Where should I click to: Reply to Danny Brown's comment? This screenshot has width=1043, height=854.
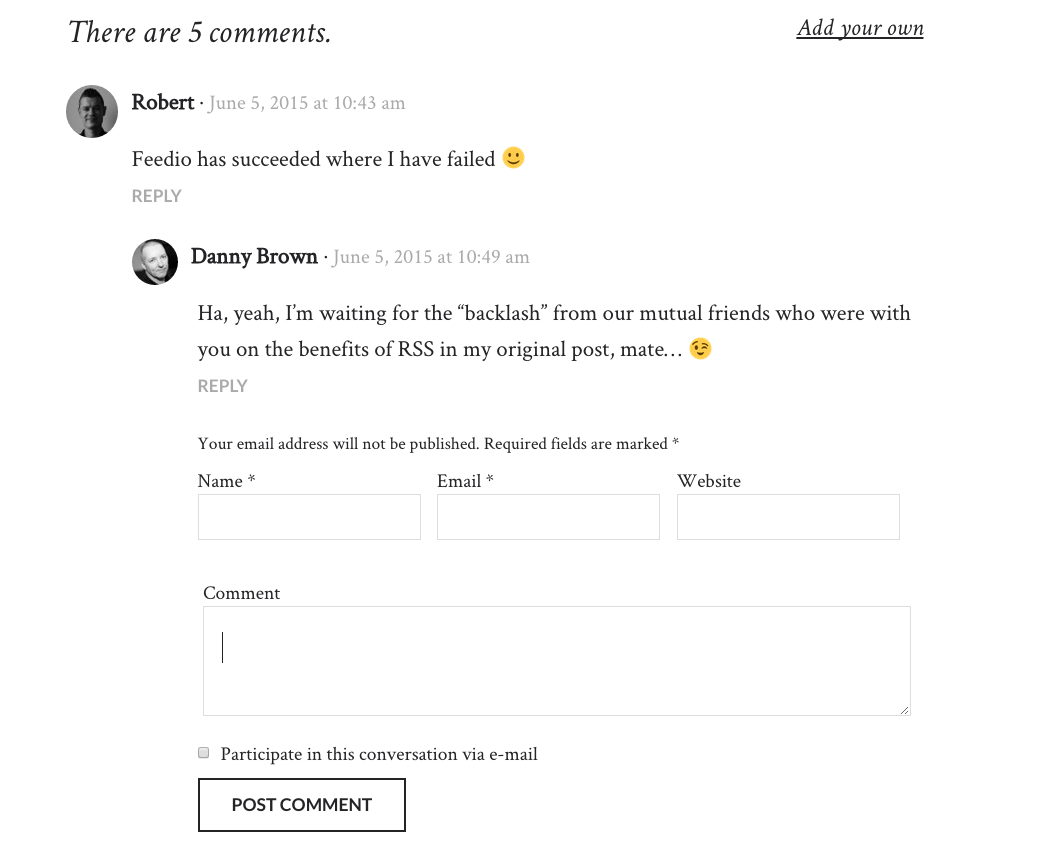223,386
